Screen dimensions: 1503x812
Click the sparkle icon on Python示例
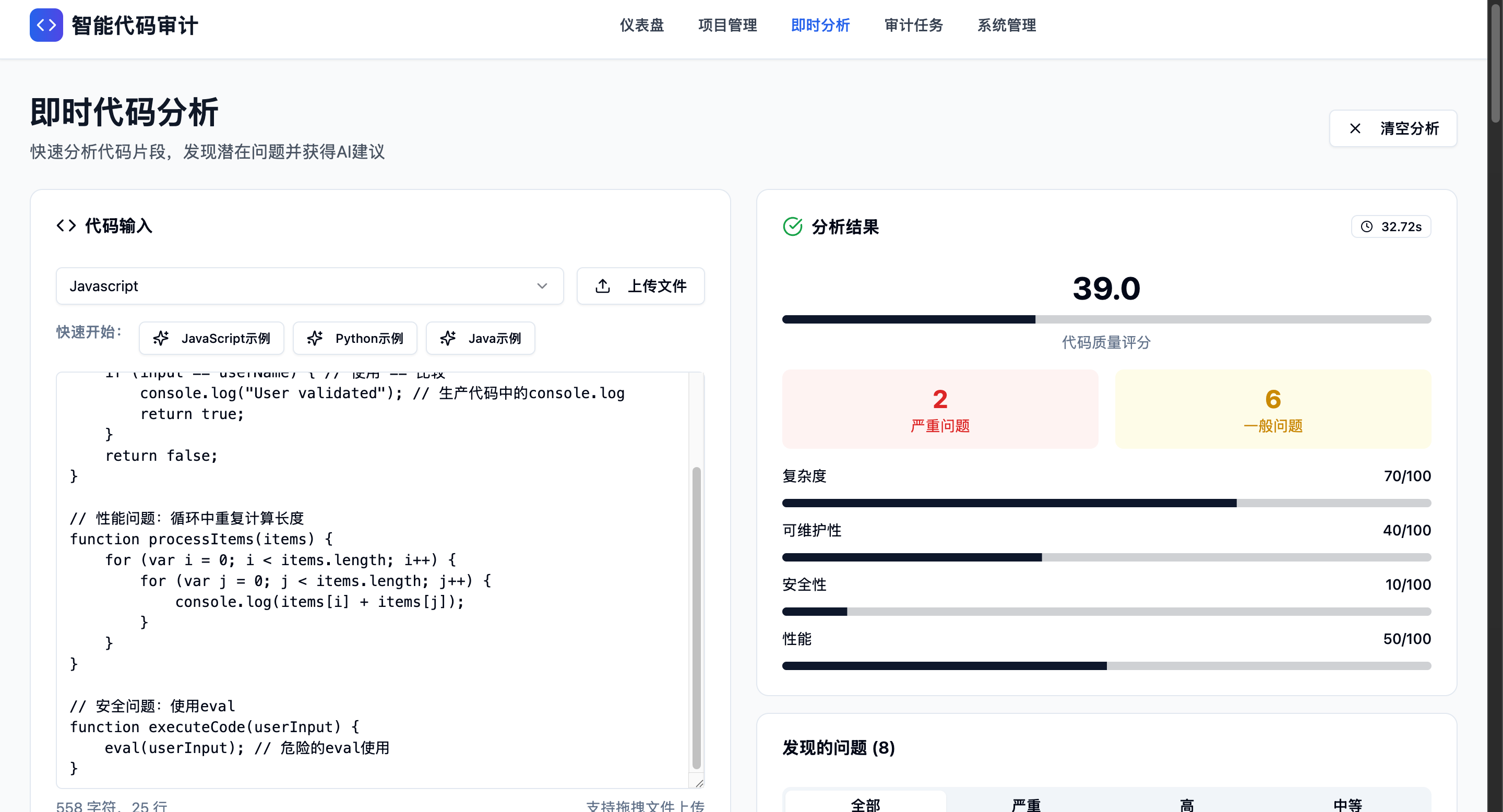coord(315,338)
